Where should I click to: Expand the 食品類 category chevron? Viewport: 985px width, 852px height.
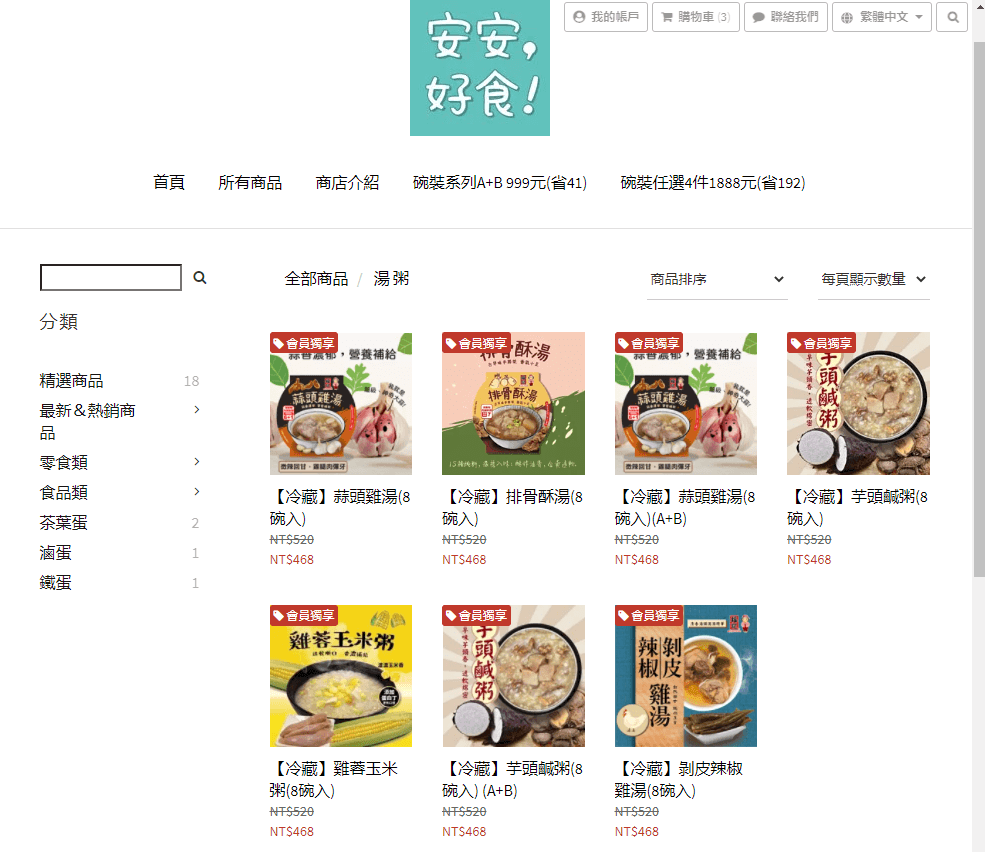coord(197,491)
